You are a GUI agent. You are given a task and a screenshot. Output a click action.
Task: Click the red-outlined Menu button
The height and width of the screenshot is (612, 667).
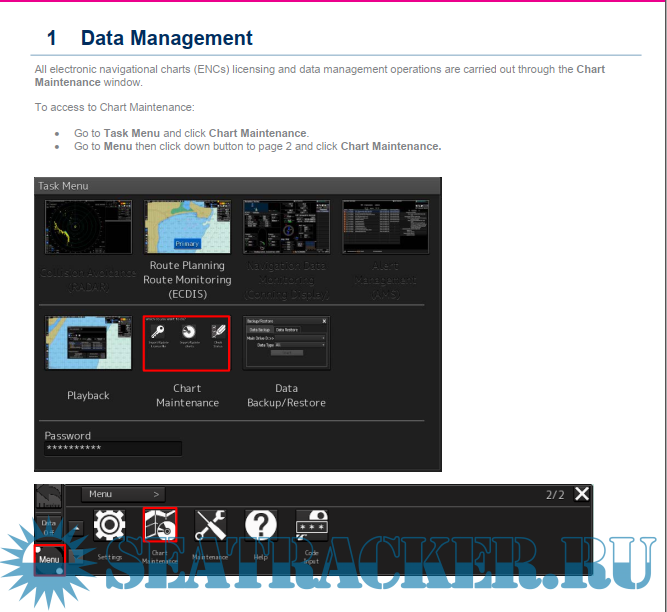(x=50, y=559)
